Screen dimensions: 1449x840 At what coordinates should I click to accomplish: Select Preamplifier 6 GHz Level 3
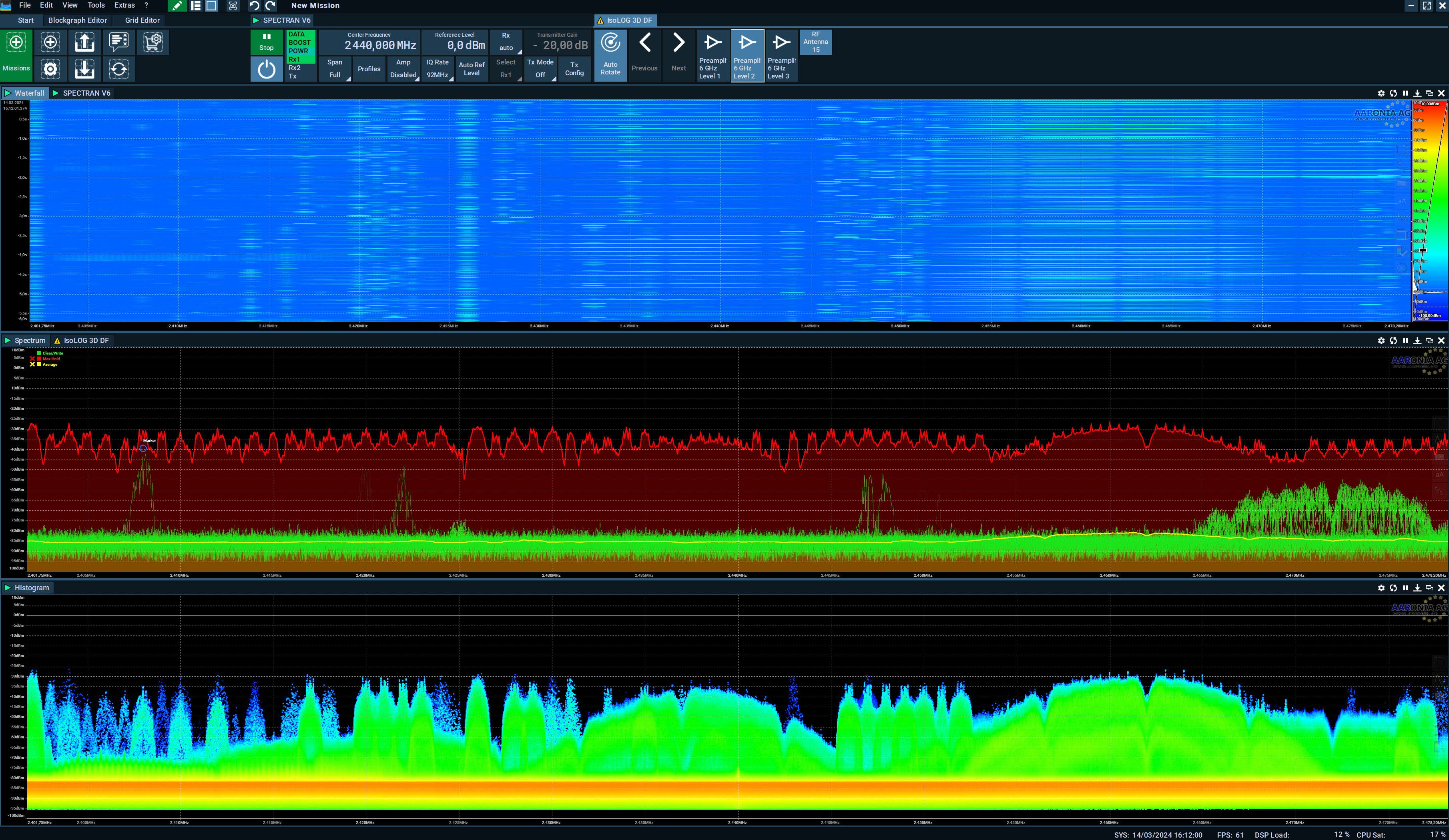coord(781,55)
